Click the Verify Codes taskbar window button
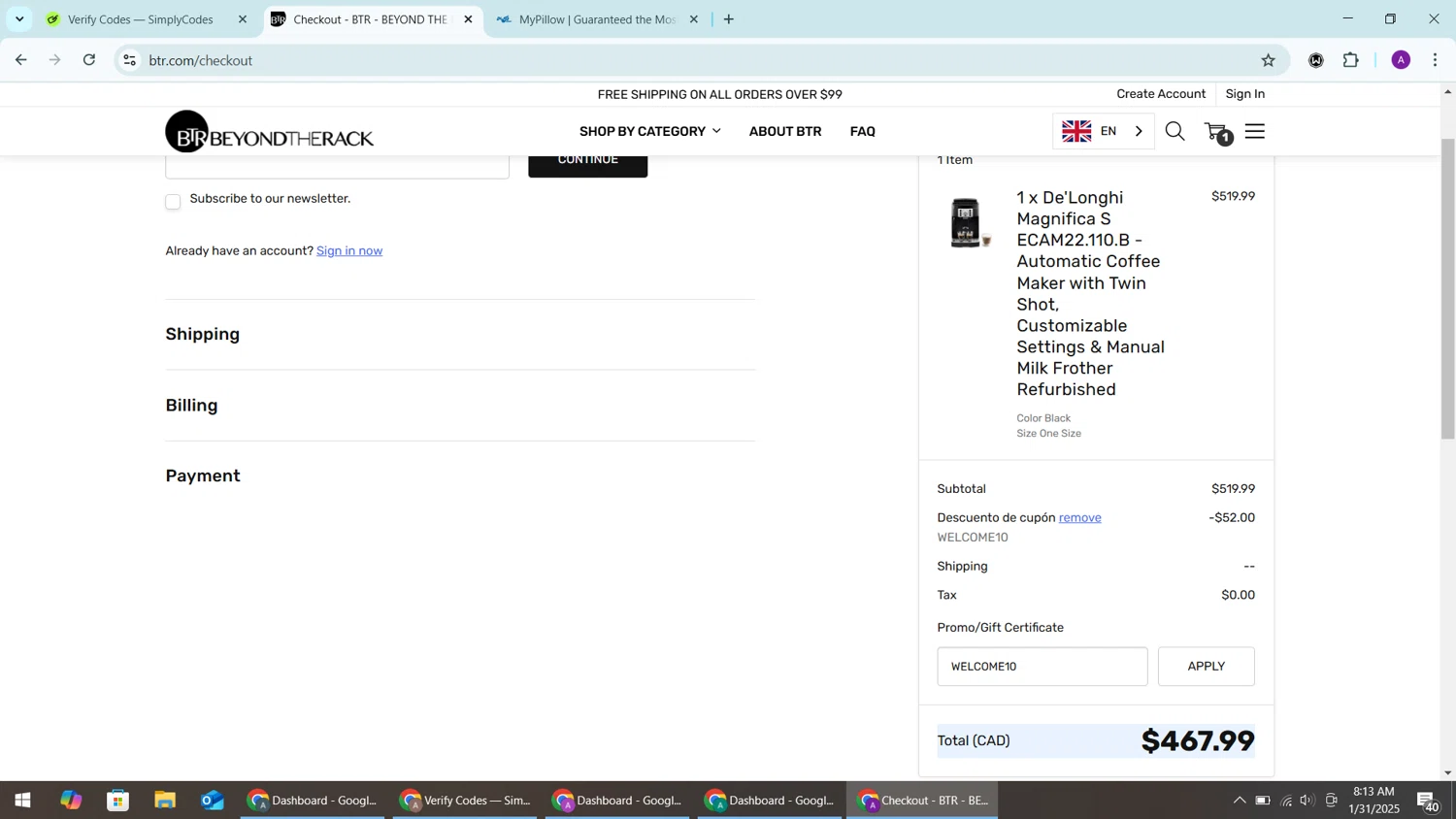This screenshot has height=819, width=1456. click(467, 801)
